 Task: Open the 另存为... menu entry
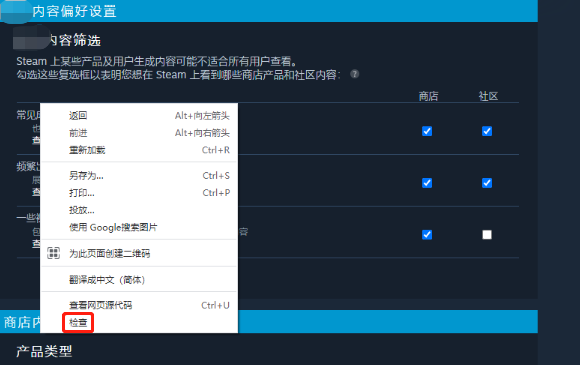(139, 175)
